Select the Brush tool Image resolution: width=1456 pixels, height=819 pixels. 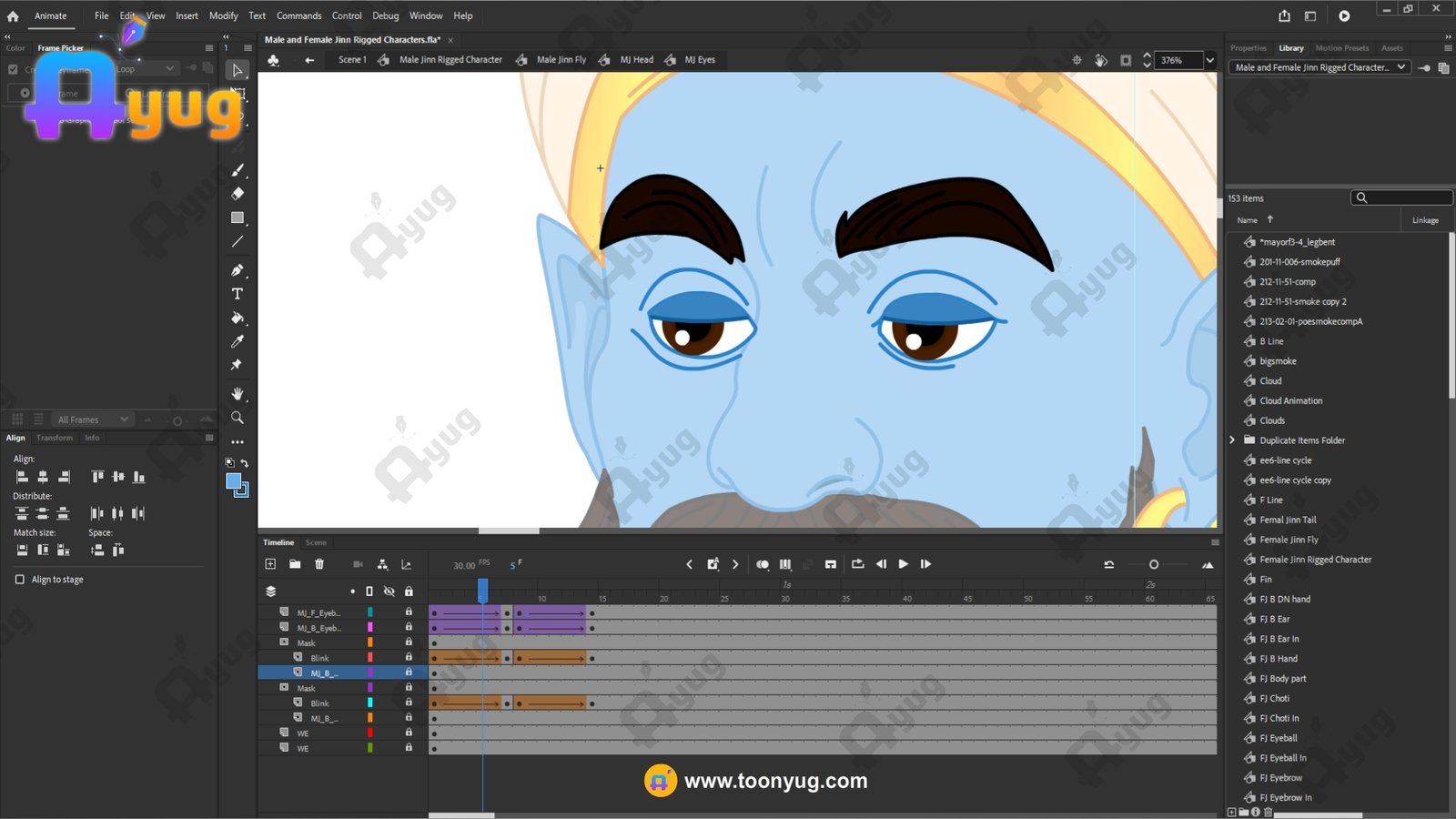point(238,170)
